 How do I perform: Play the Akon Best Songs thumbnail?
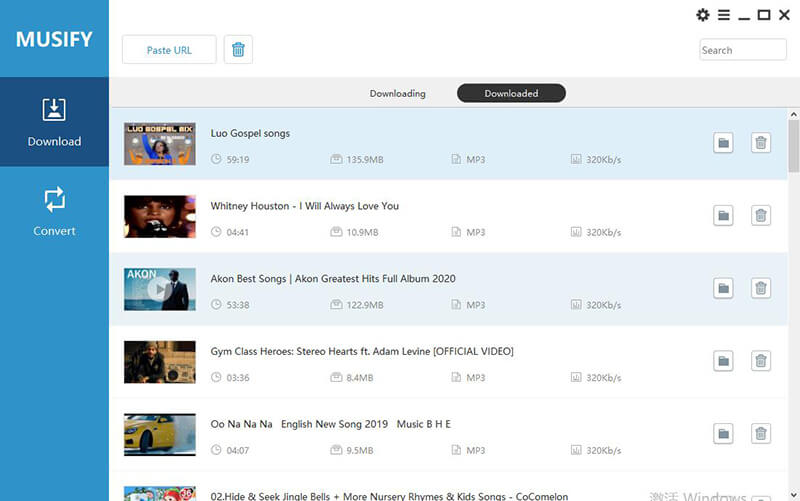[160, 289]
